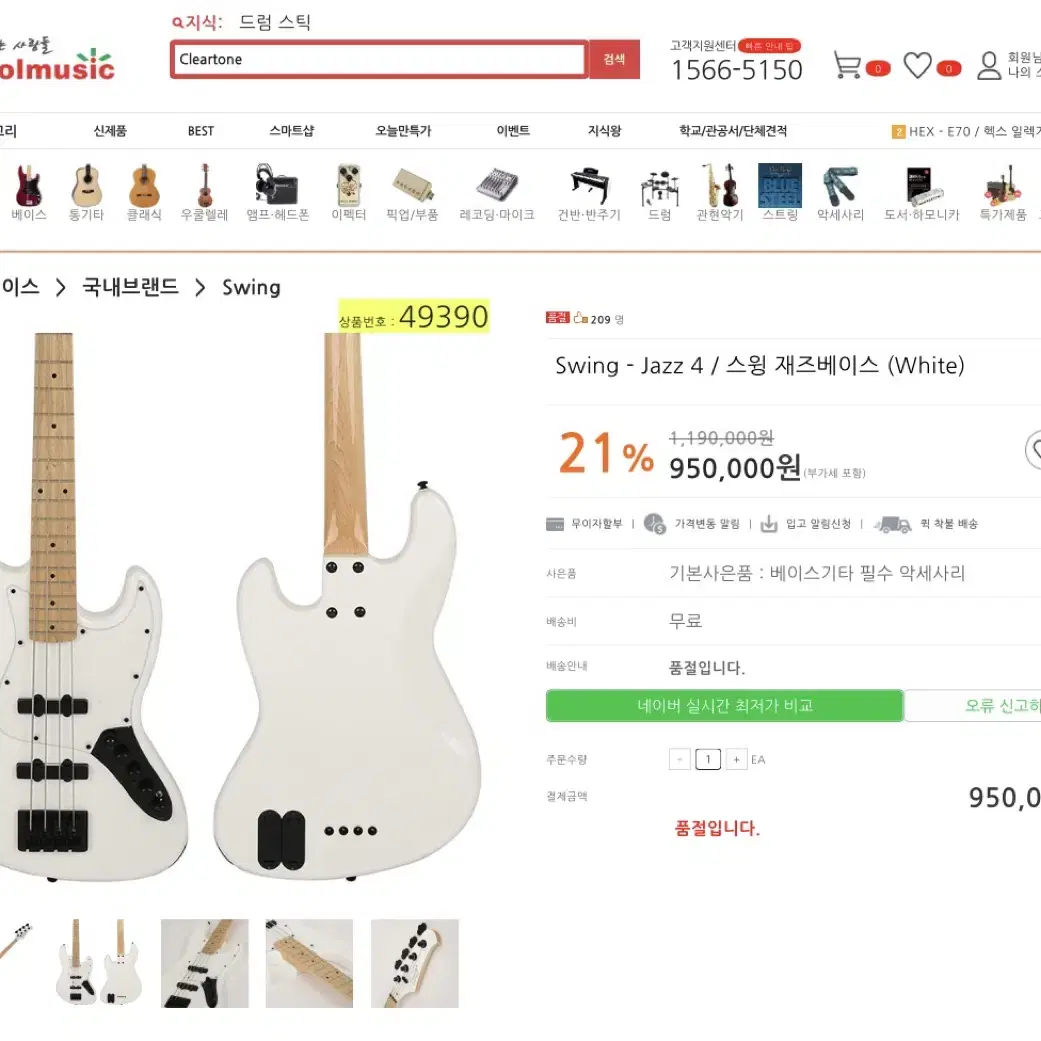Image resolution: width=1041 pixels, height=1041 pixels.
Task: Open the user account profile icon
Action: click(x=989, y=66)
